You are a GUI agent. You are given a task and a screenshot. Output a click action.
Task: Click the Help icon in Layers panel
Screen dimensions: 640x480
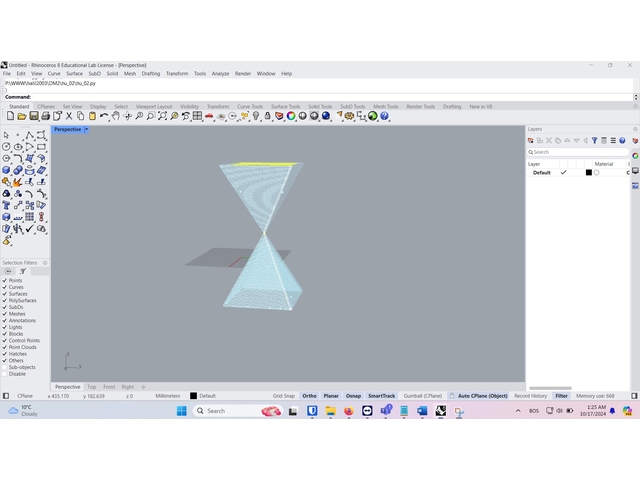(x=622, y=141)
